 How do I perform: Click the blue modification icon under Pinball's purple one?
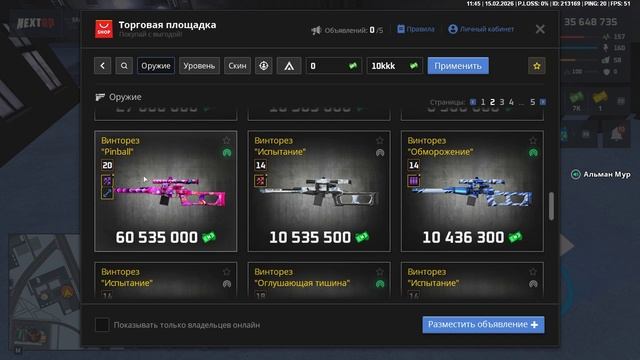[107, 193]
